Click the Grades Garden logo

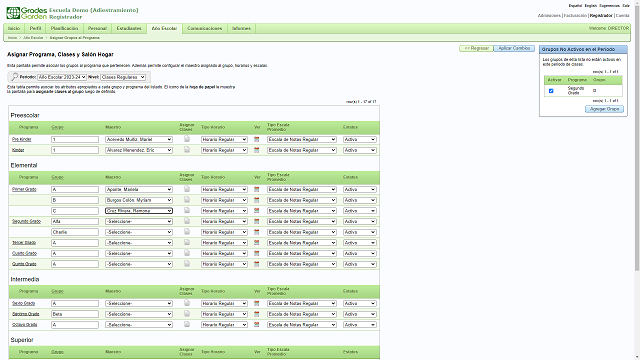pyautogui.click(x=27, y=13)
